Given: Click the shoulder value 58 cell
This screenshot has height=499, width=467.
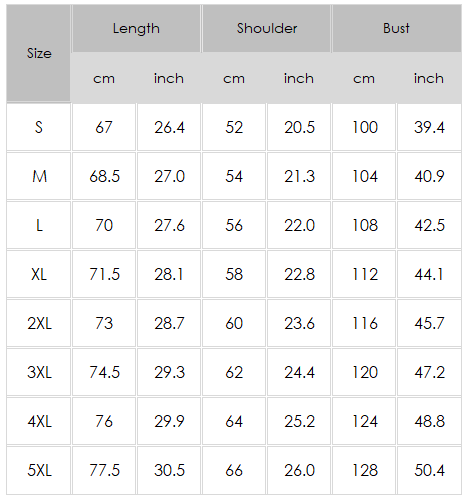Looking at the screenshot, I should (x=234, y=274).
